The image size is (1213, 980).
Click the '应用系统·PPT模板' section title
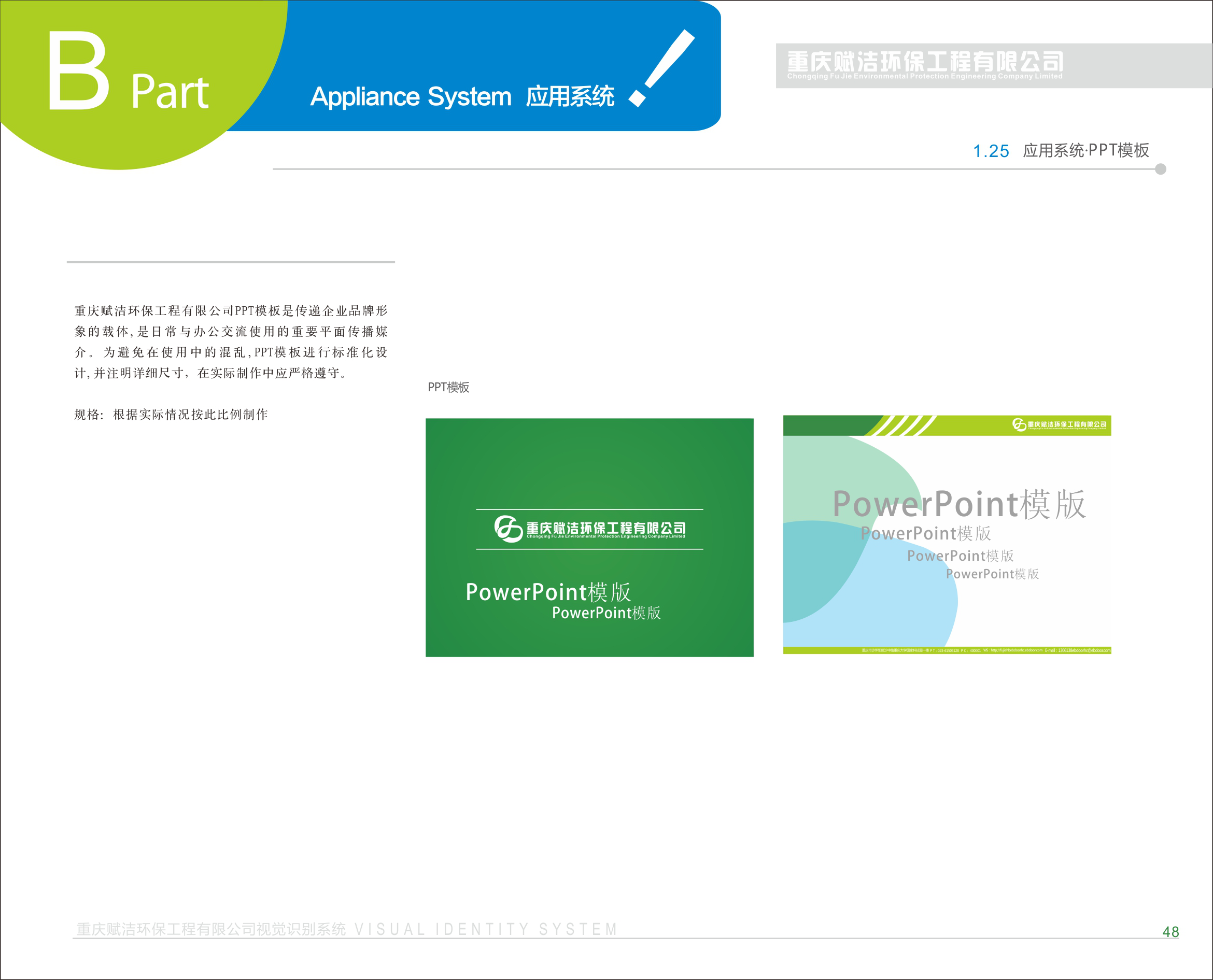(x=1085, y=150)
